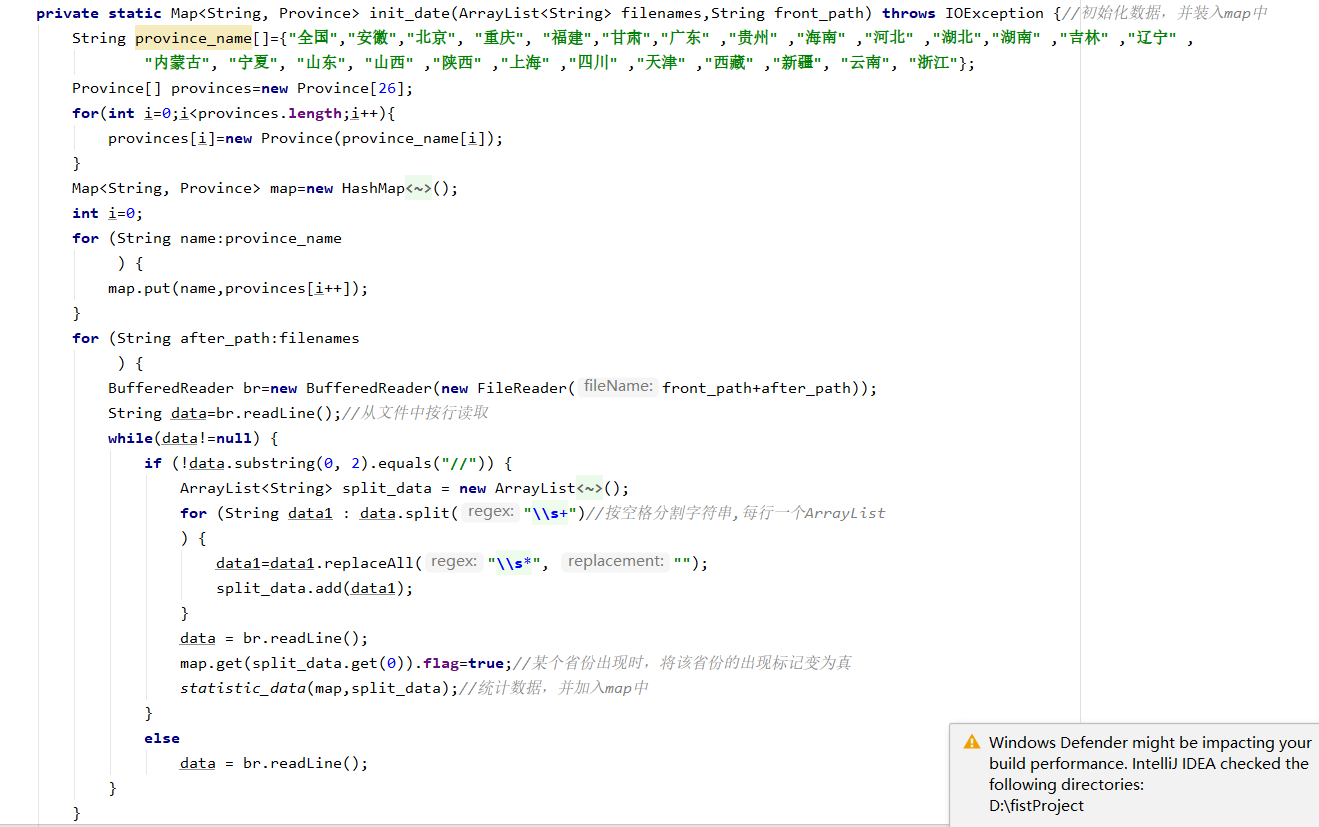Expand the folded <~> after HashMap

coord(418,188)
